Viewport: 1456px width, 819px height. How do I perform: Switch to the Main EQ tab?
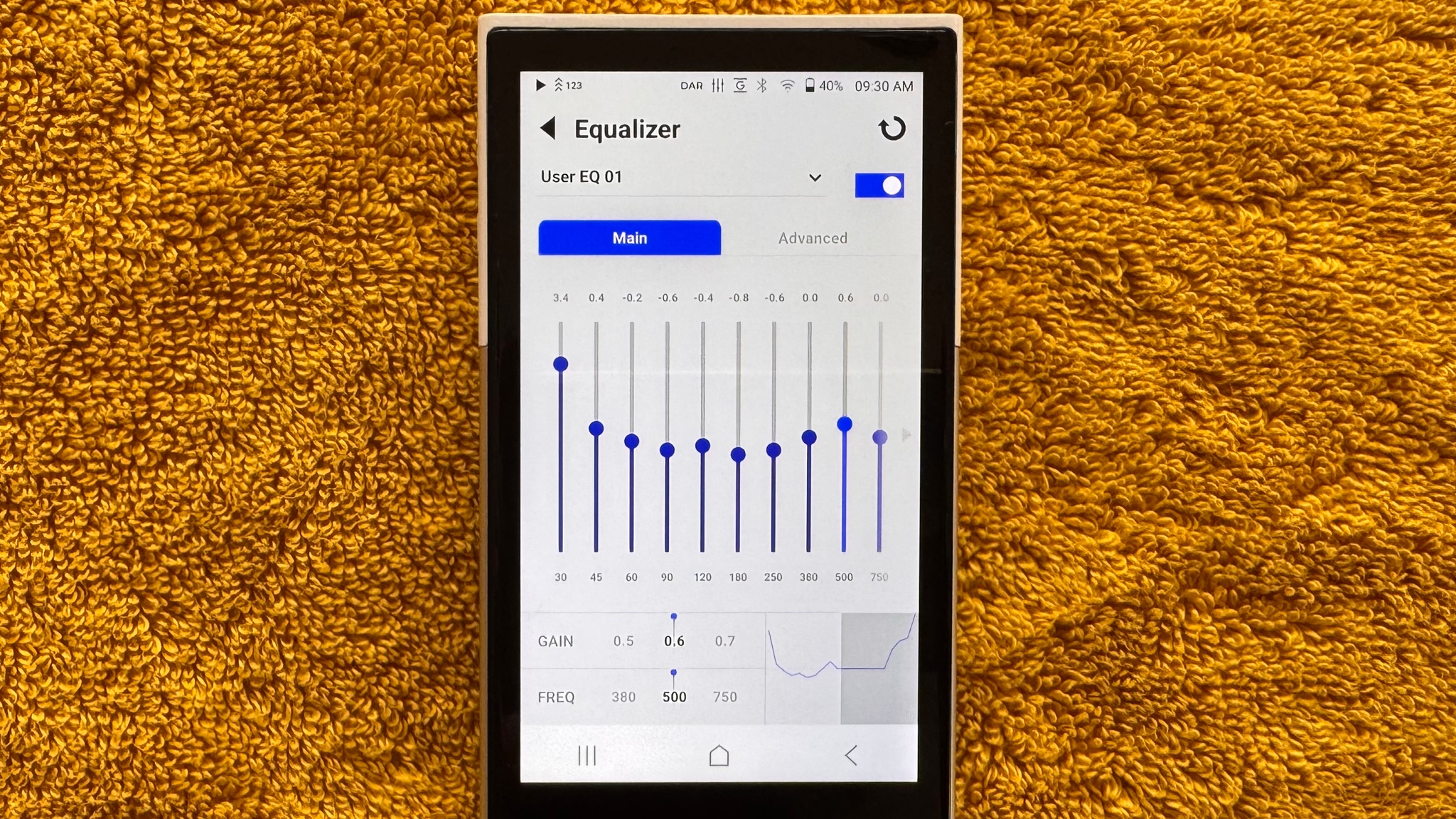pyautogui.click(x=630, y=237)
